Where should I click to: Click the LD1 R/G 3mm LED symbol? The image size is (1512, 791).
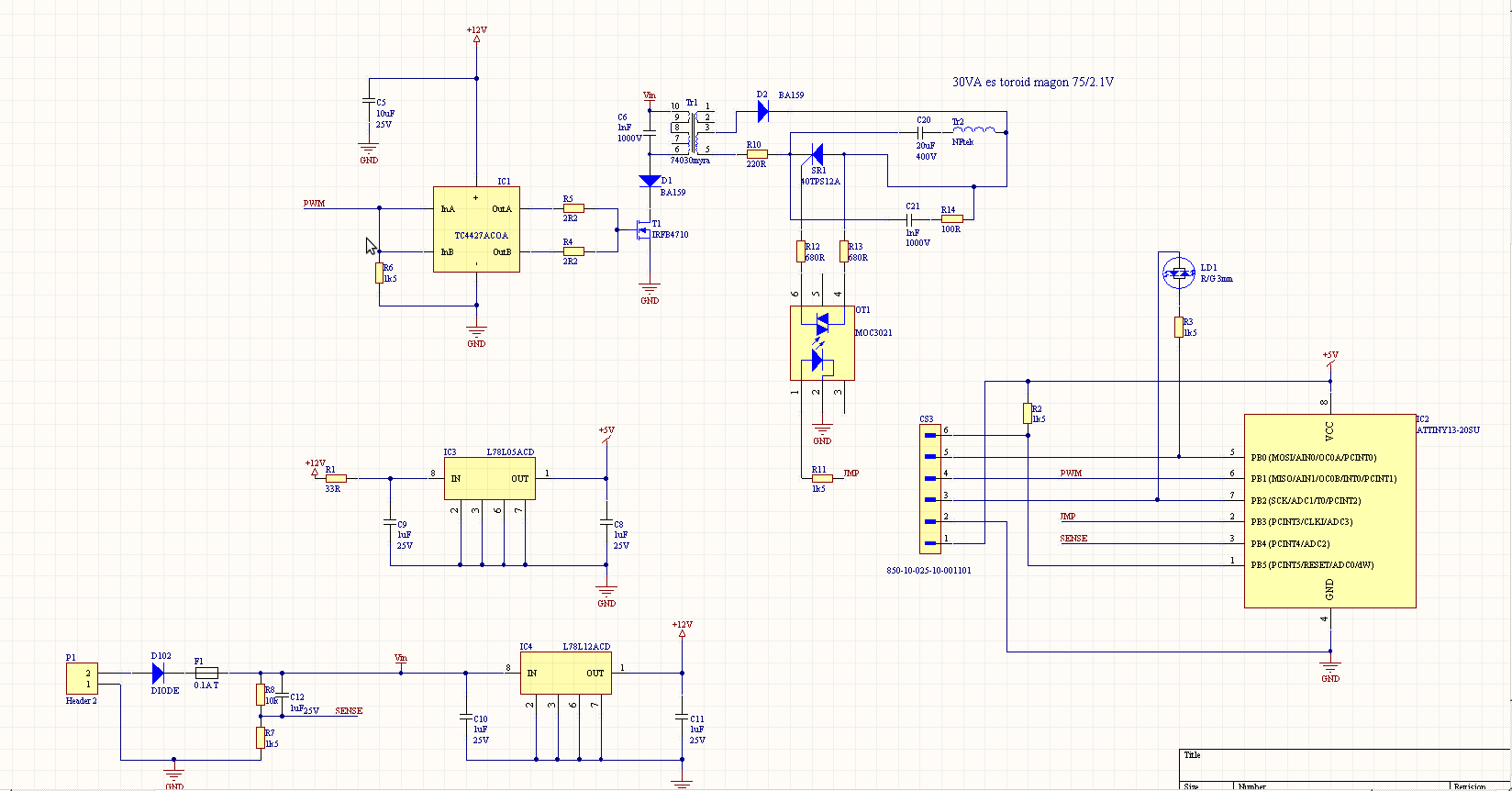click(1179, 272)
